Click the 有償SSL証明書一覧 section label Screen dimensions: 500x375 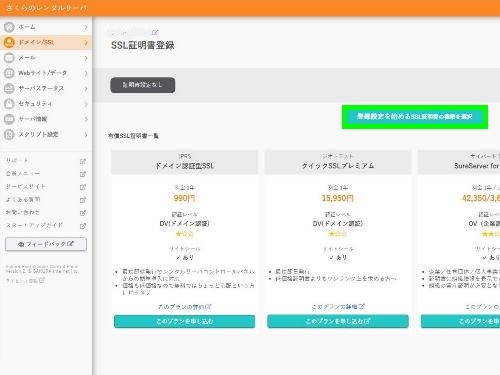(133, 136)
